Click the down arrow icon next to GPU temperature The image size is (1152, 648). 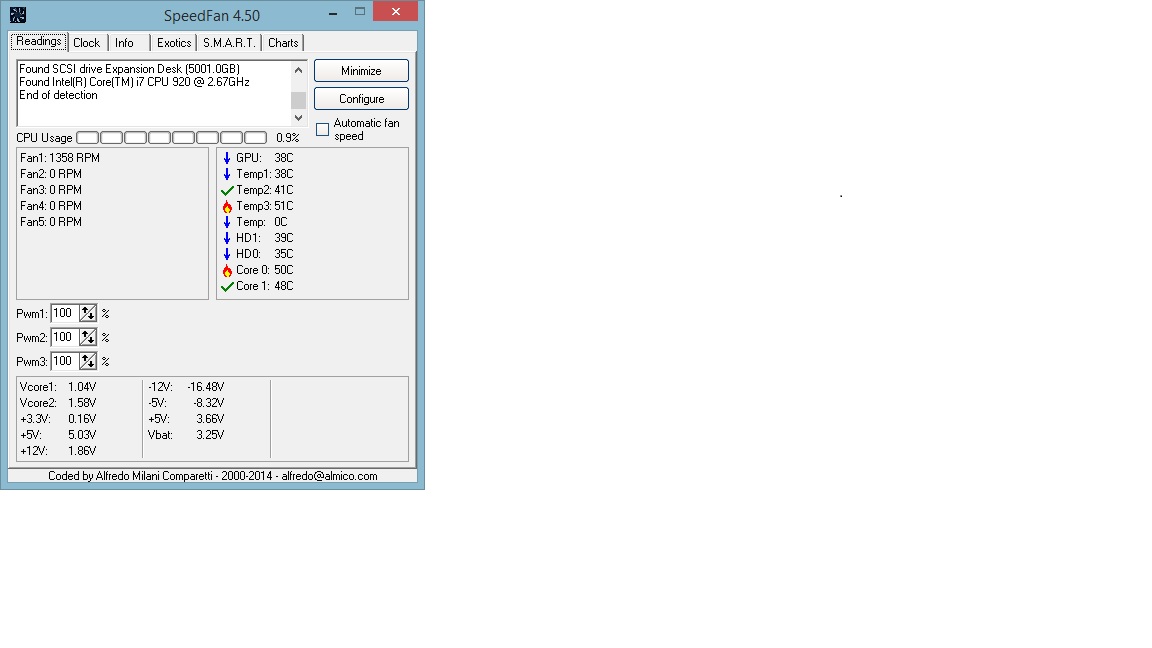(x=227, y=158)
